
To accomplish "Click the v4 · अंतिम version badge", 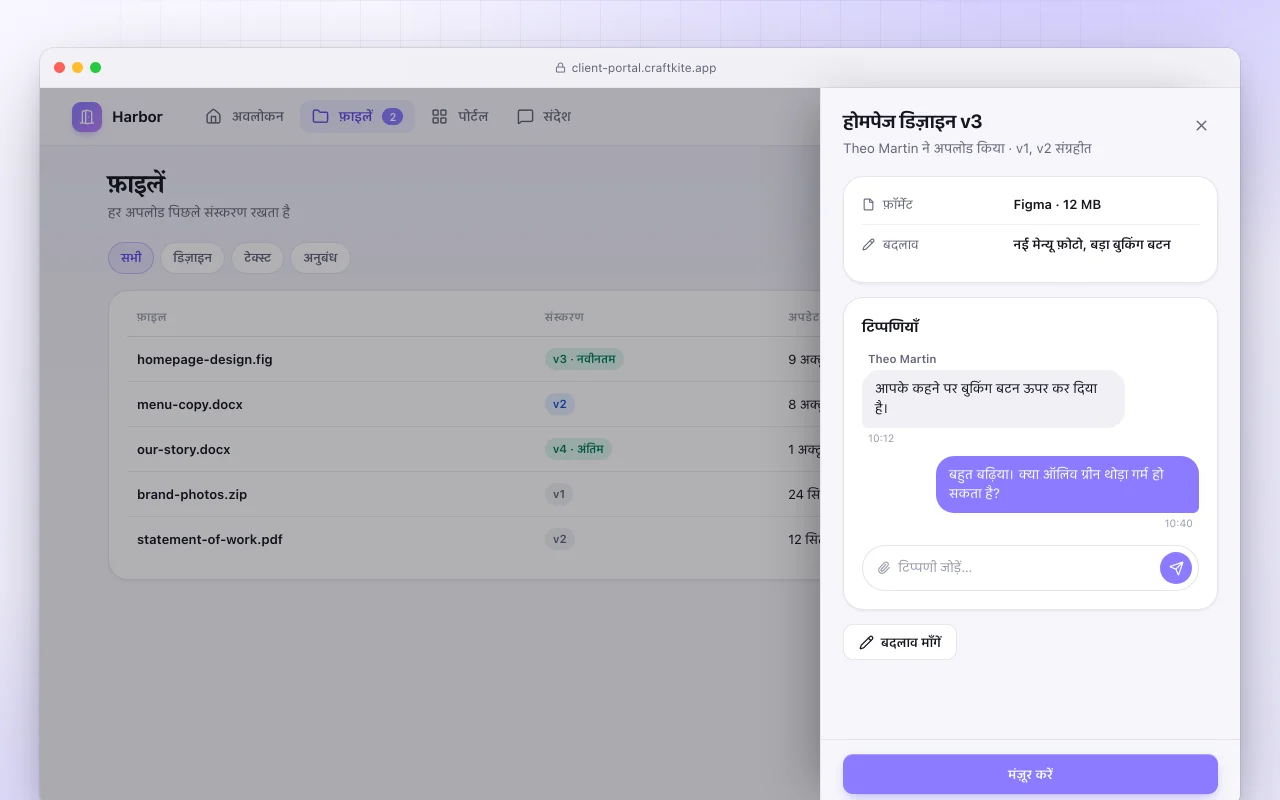I will click(578, 449).
